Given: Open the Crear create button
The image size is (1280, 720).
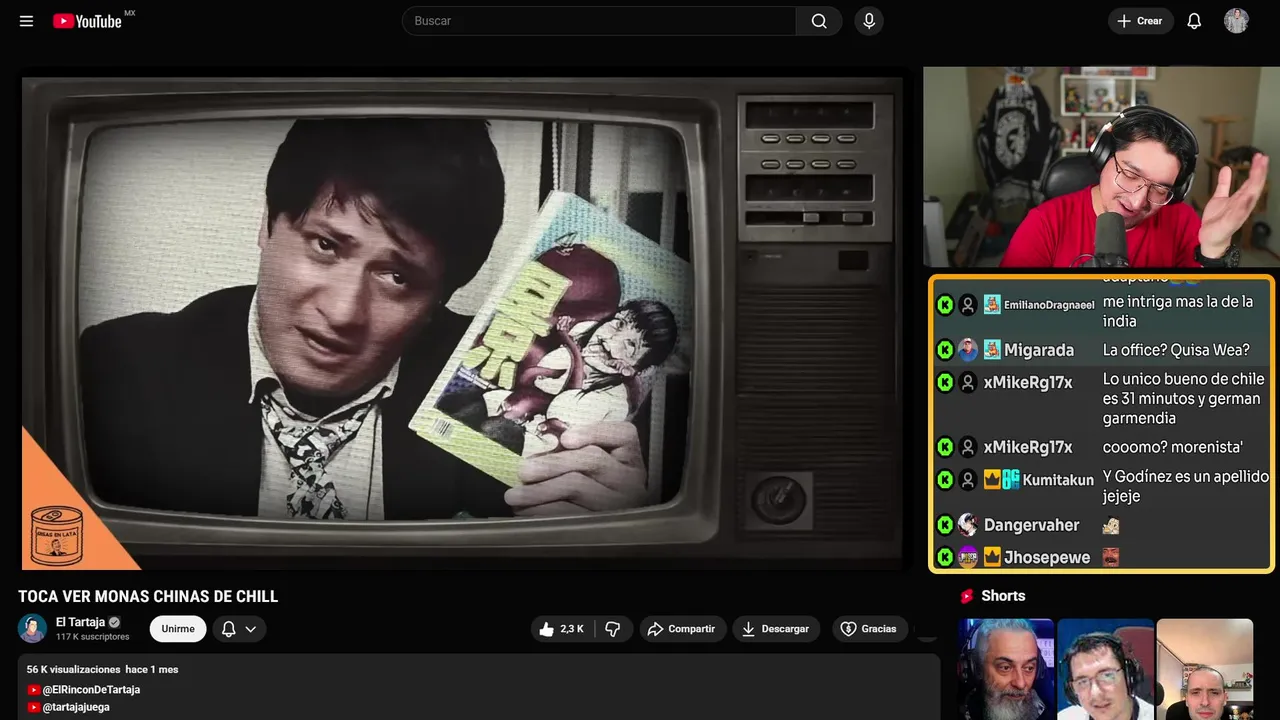Looking at the screenshot, I should pyautogui.click(x=1140, y=21).
